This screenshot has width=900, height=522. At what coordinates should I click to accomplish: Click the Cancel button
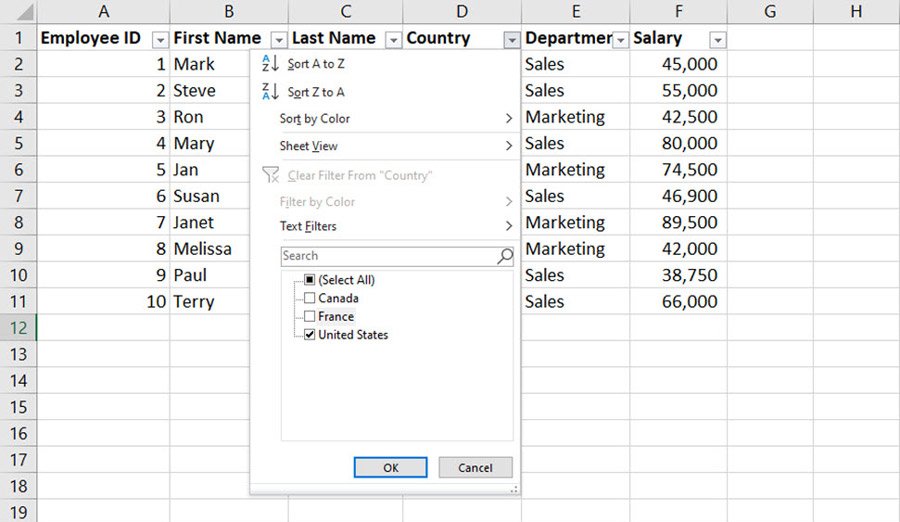pos(475,467)
